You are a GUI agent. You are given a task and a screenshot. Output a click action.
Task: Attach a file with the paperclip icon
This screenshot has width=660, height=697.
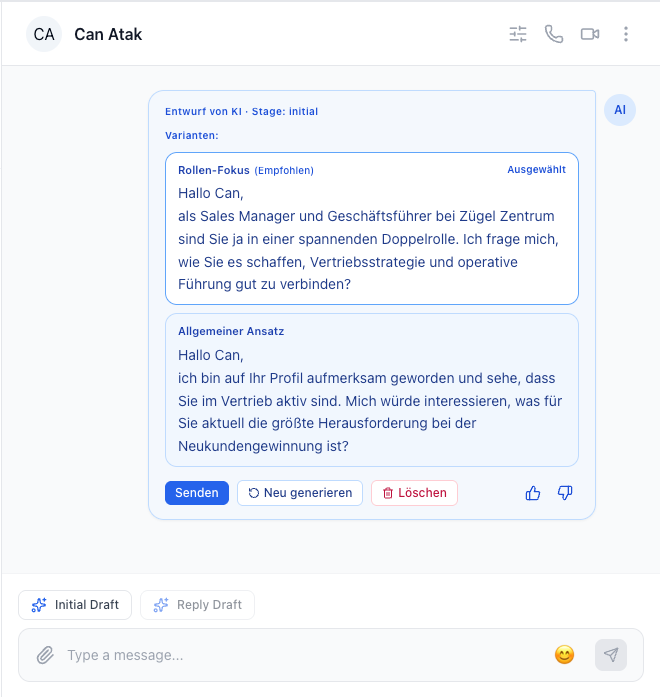[x=45, y=656]
